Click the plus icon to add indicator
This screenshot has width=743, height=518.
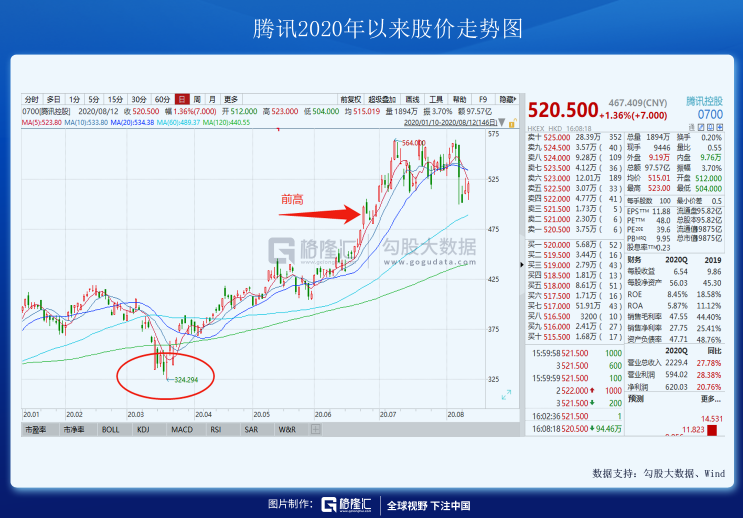[x=316, y=430]
